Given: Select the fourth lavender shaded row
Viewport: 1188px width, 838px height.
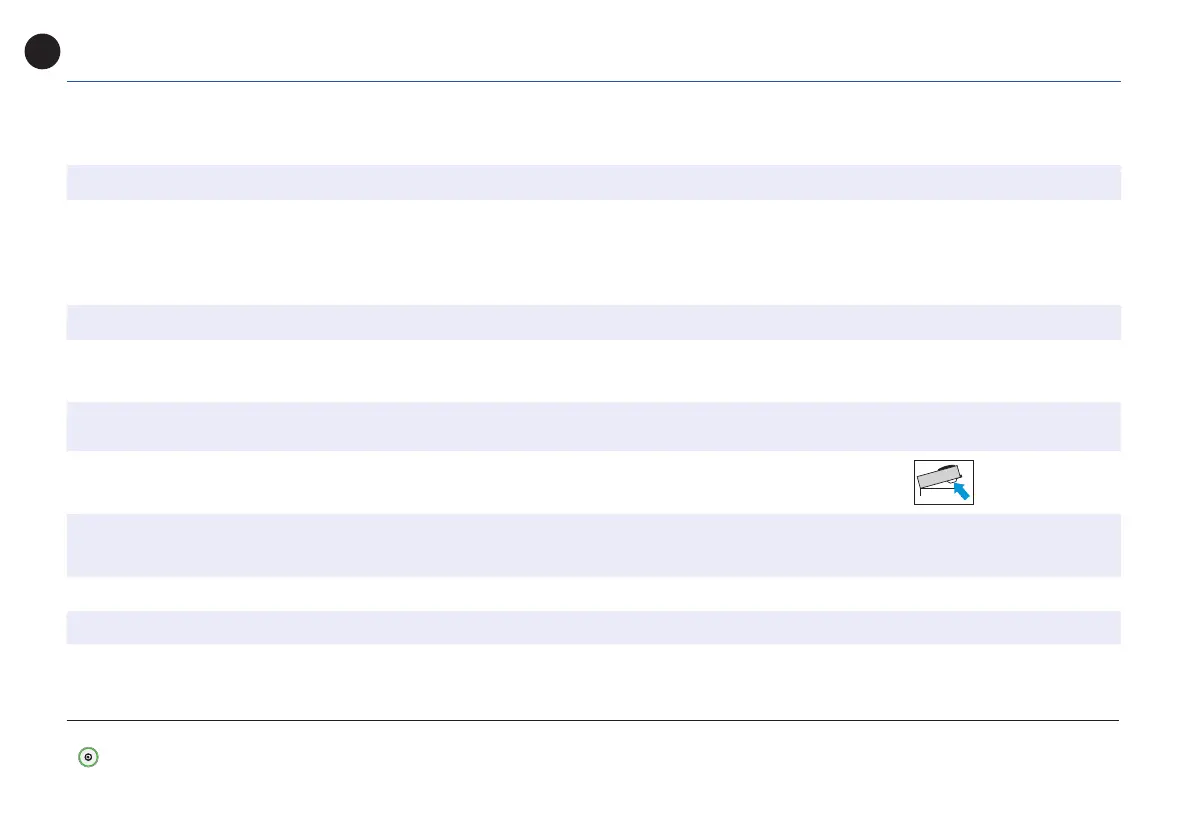Looking at the screenshot, I should tap(593, 545).
